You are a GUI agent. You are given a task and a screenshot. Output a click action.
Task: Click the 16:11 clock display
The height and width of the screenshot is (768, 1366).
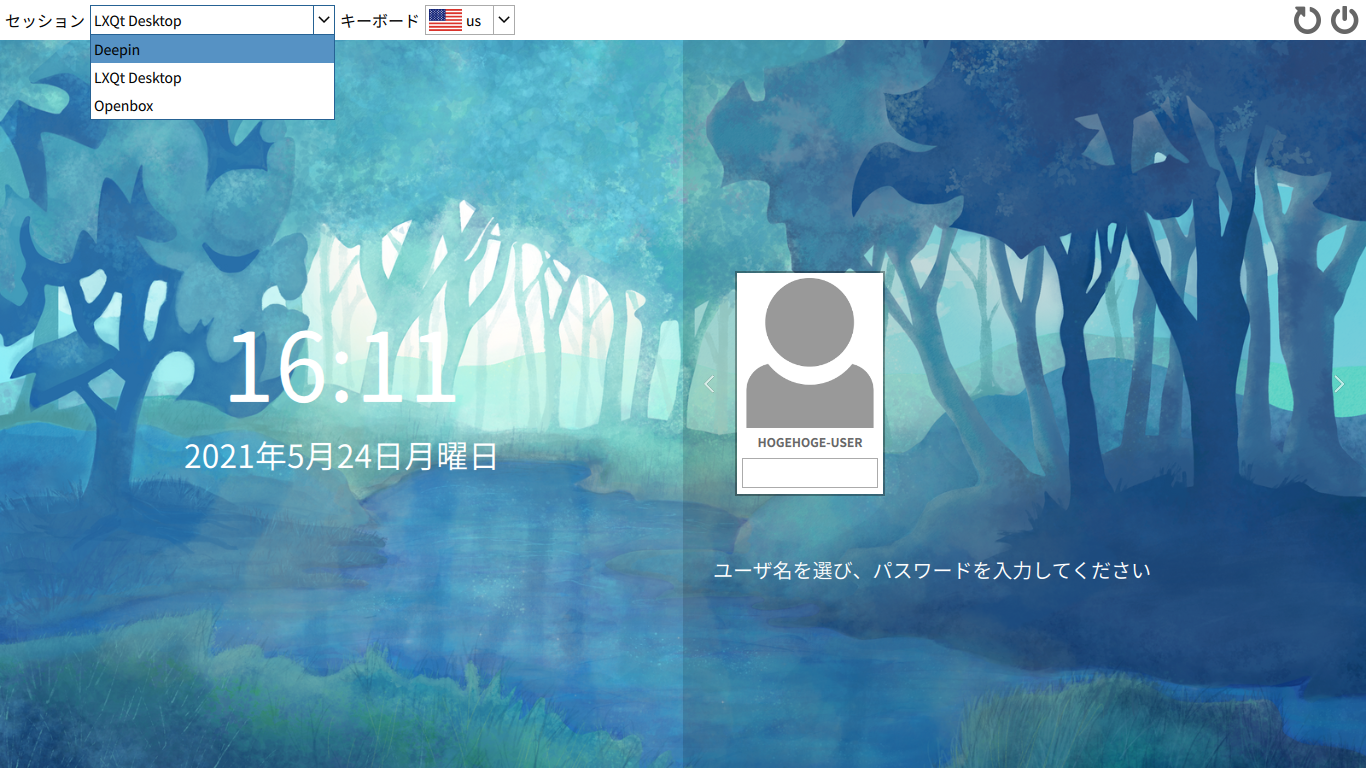click(343, 368)
